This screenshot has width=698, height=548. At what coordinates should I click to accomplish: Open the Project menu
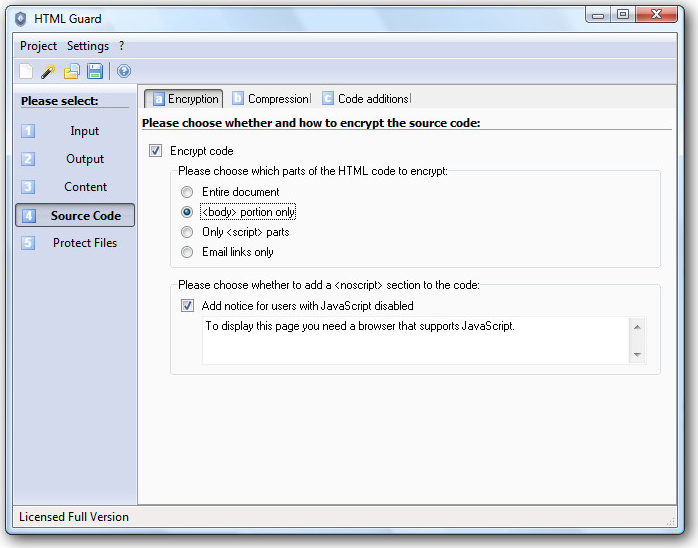point(38,46)
